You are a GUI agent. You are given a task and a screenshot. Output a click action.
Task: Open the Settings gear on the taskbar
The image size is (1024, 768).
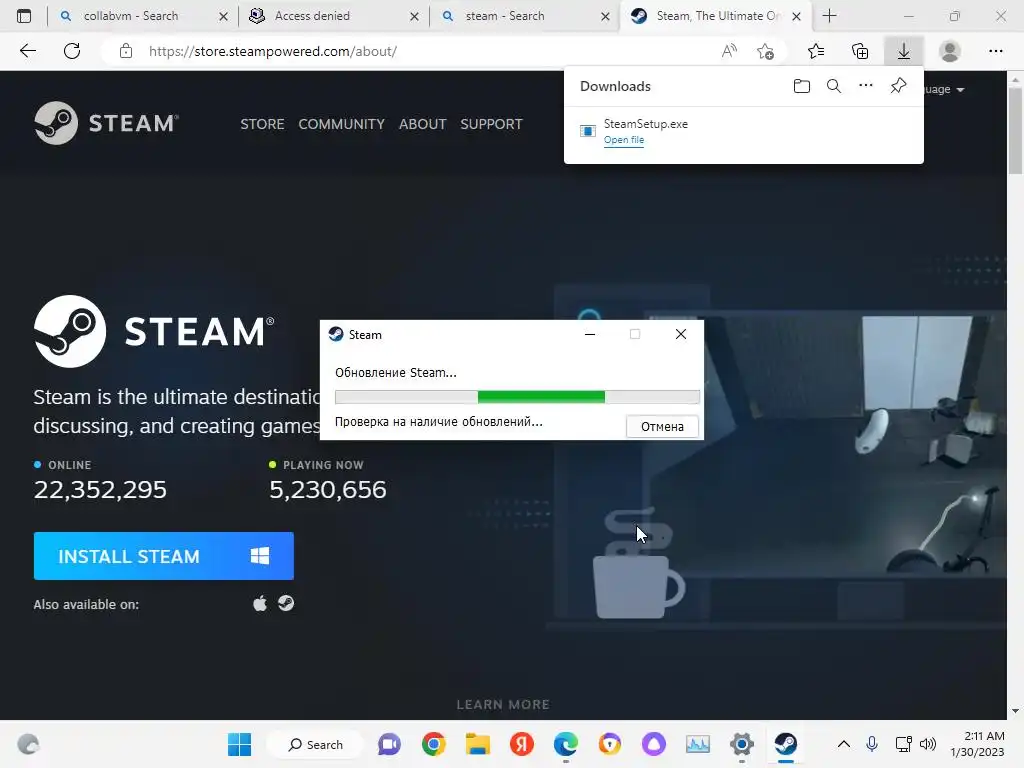pos(742,744)
